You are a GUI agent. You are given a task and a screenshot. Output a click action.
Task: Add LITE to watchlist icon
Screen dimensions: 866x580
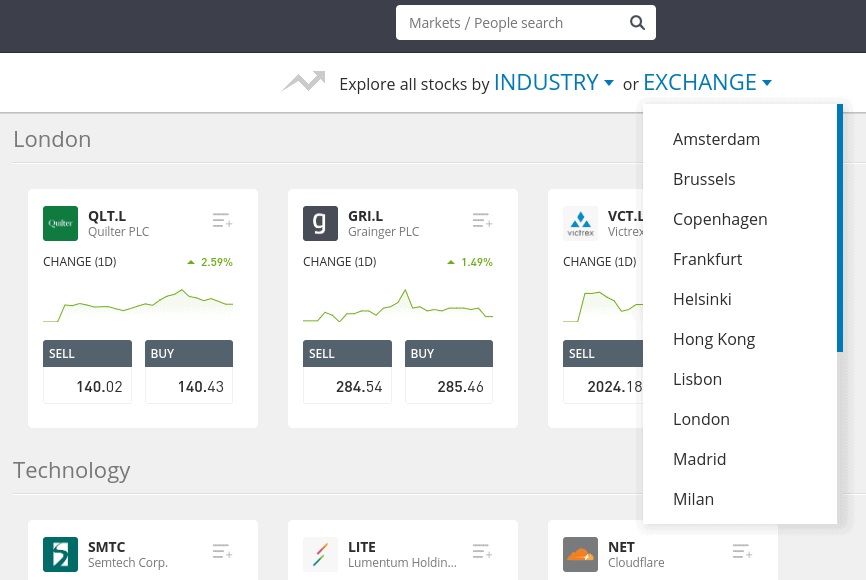tap(482, 551)
